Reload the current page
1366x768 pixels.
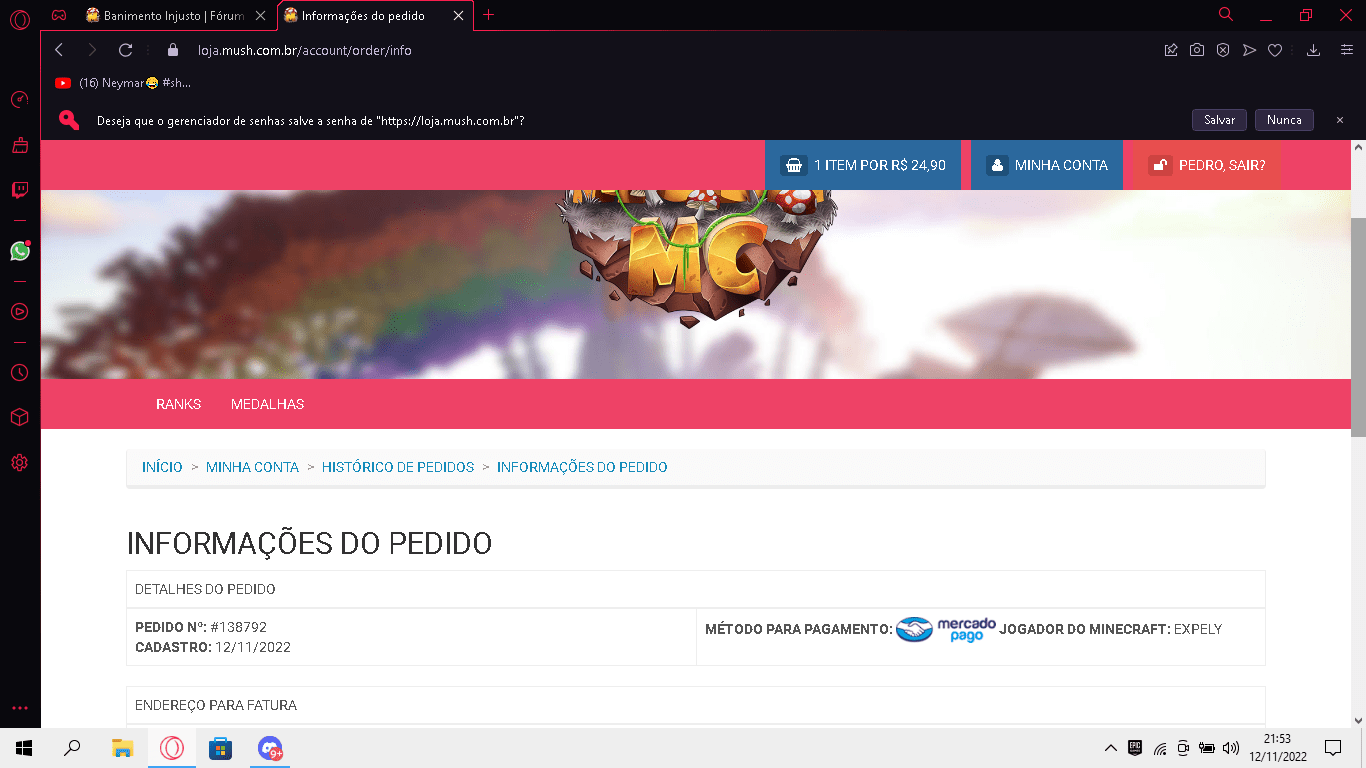125,50
